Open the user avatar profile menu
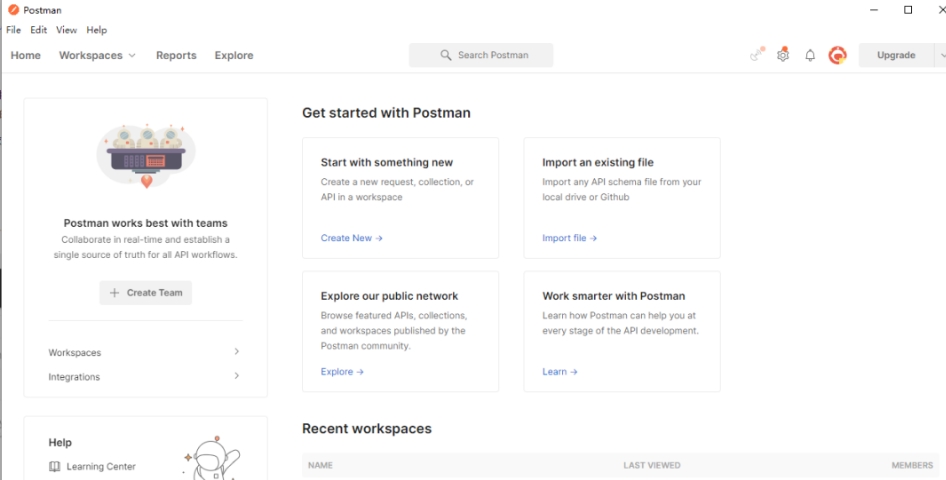Viewport: 946px width, 480px height. pyautogui.click(x=837, y=55)
